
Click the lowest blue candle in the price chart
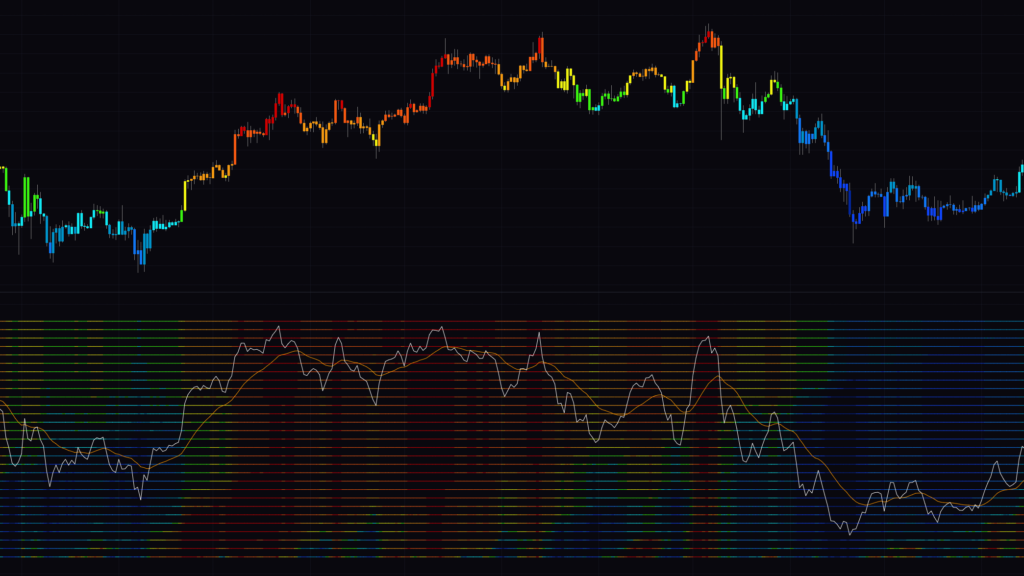141,256
